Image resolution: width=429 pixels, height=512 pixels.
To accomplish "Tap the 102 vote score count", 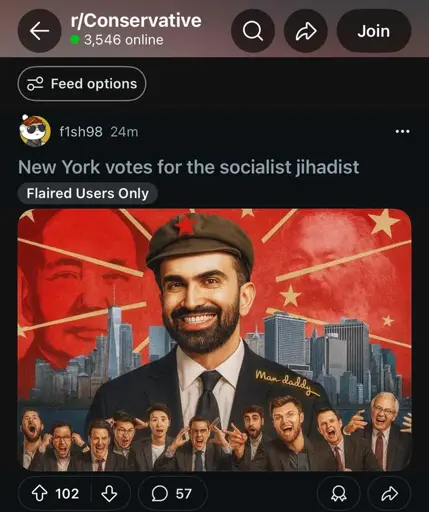I will tap(67, 494).
